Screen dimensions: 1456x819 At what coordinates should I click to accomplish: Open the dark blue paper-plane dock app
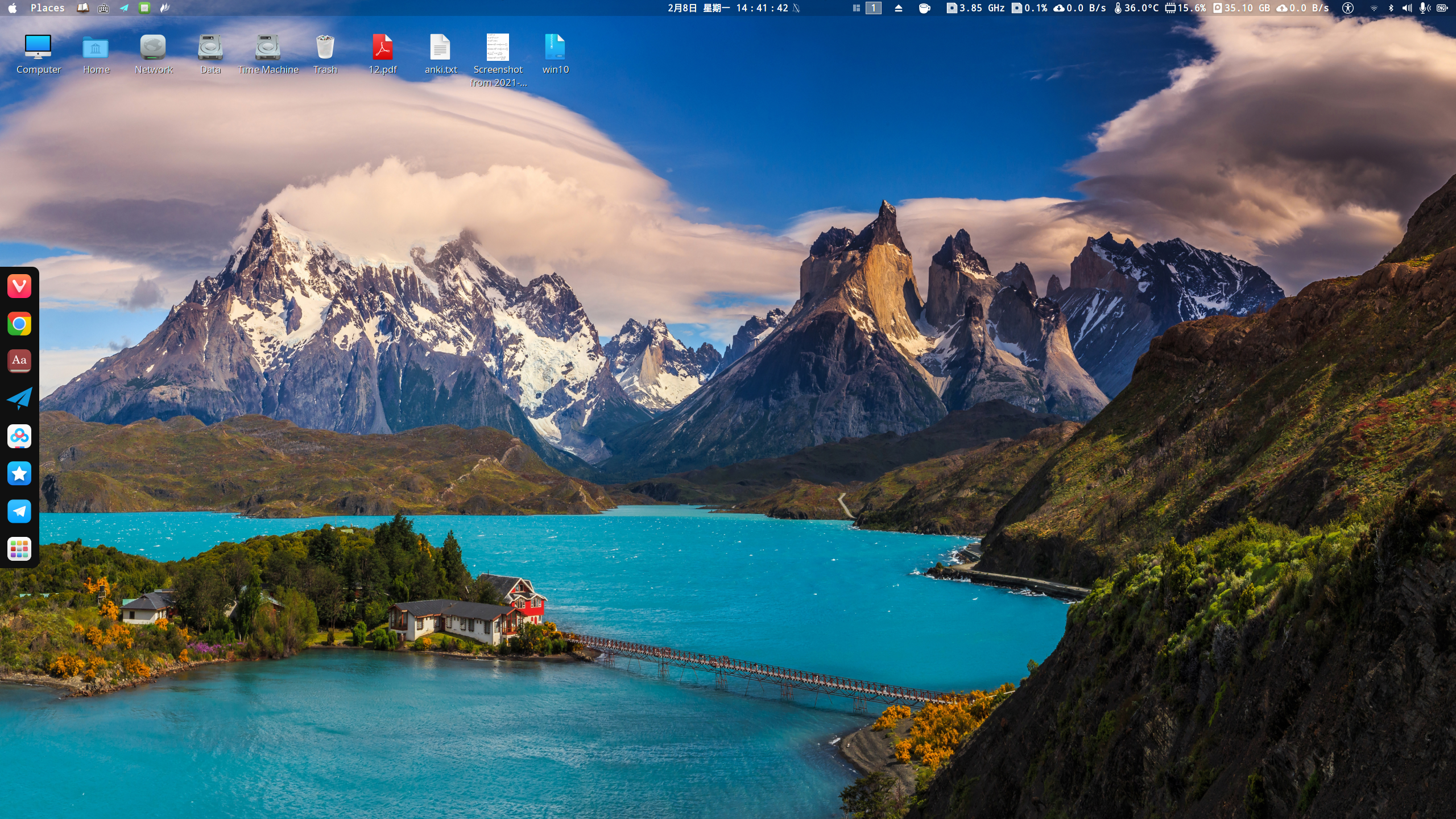point(19,398)
